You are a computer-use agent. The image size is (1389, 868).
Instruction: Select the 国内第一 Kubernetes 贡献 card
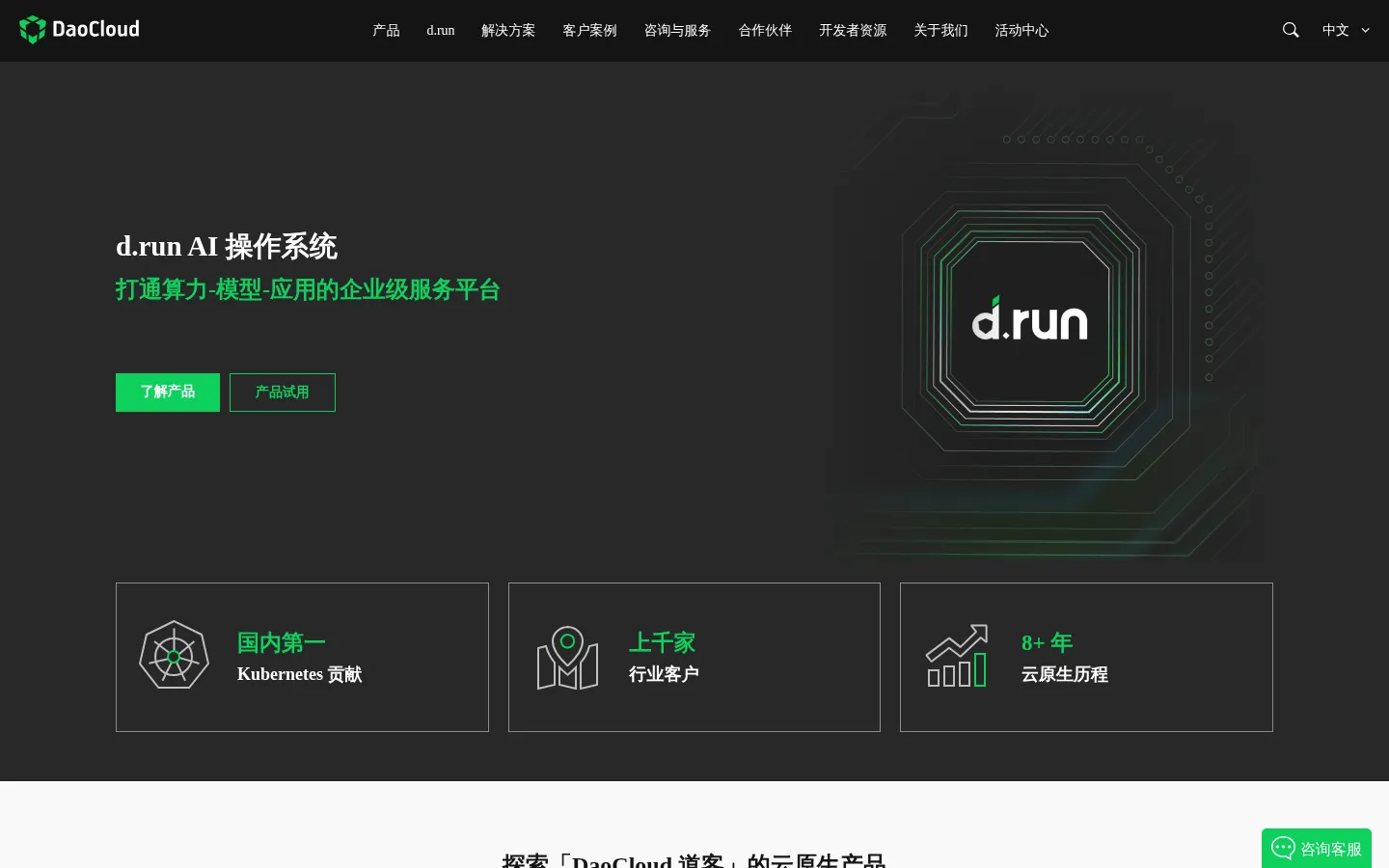click(x=302, y=657)
